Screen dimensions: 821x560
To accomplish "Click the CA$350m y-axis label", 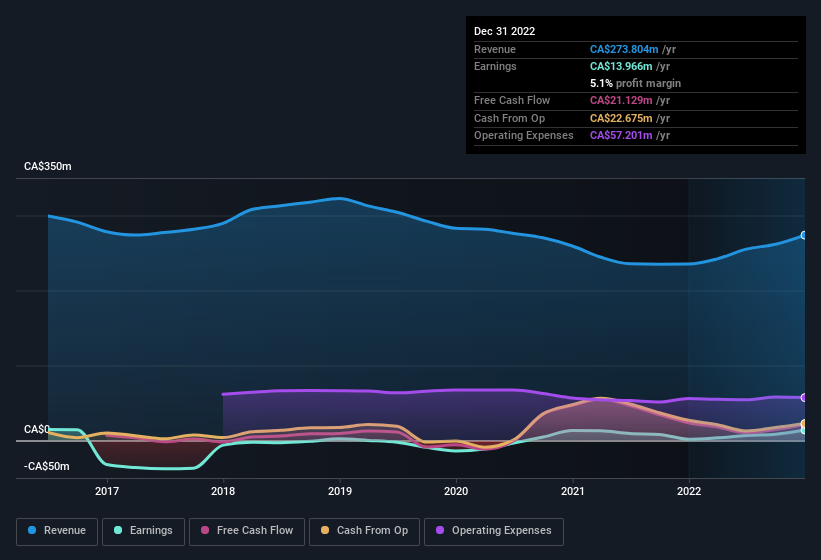I will pyautogui.click(x=48, y=166).
